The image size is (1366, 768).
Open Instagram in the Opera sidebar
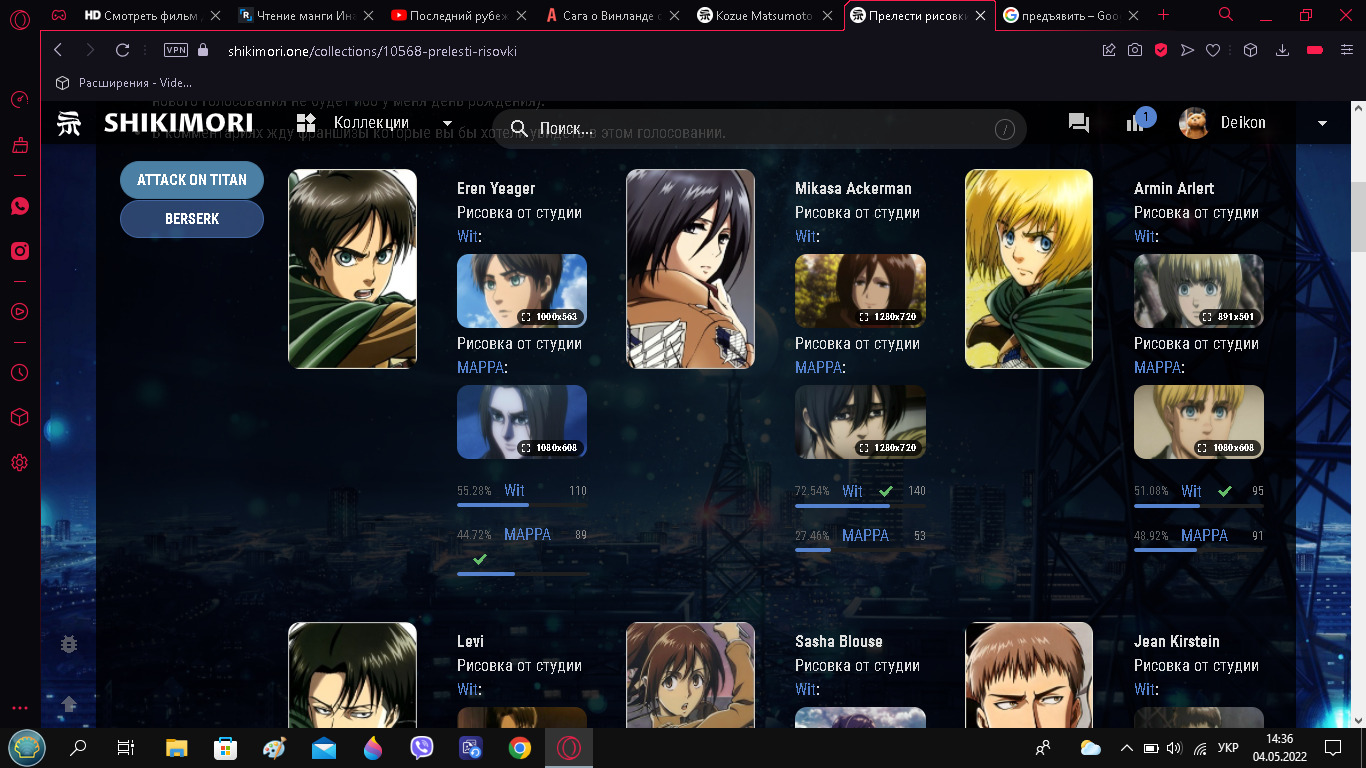[19, 251]
